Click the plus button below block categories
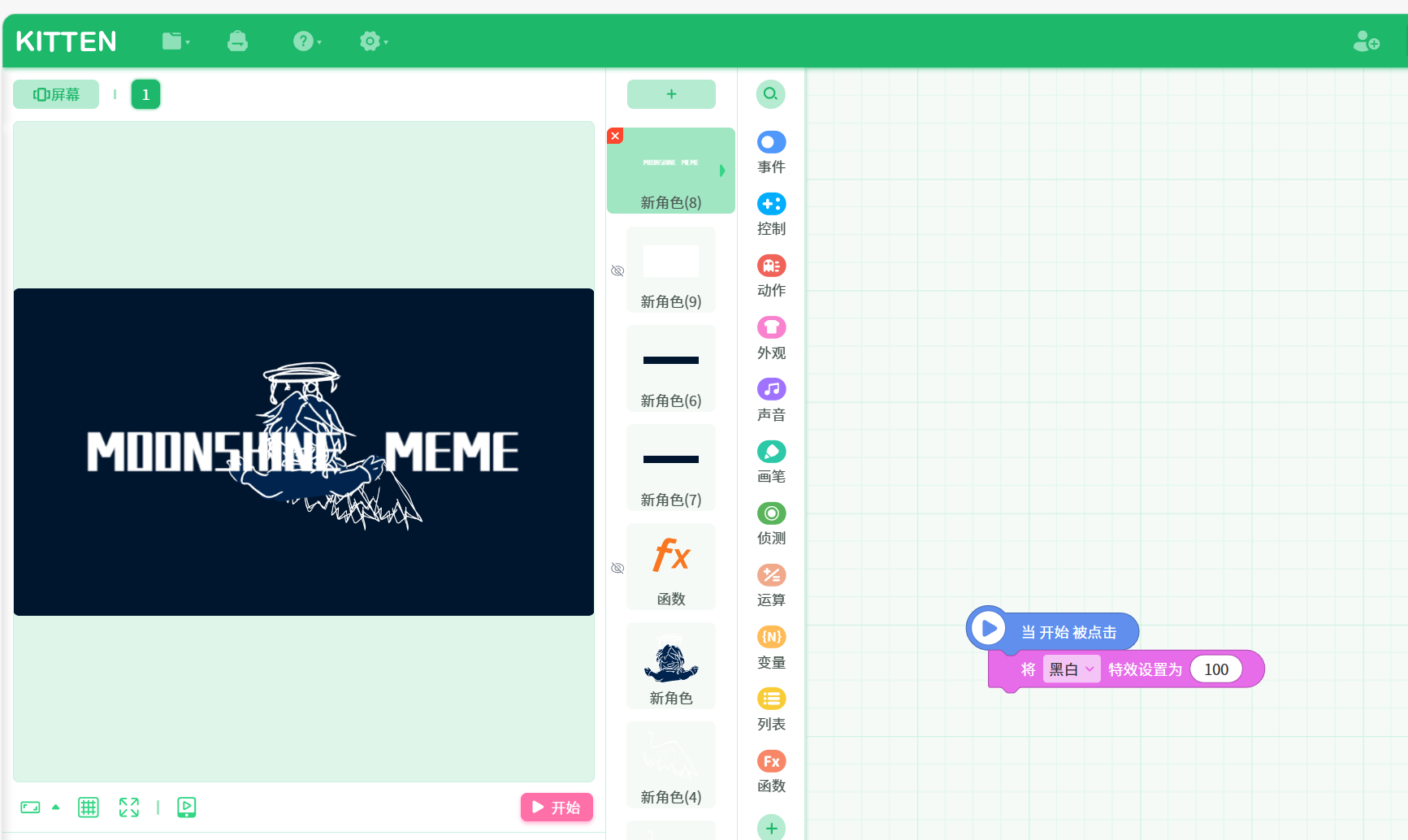This screenshot has height=840, width=1408. (771, 828)
